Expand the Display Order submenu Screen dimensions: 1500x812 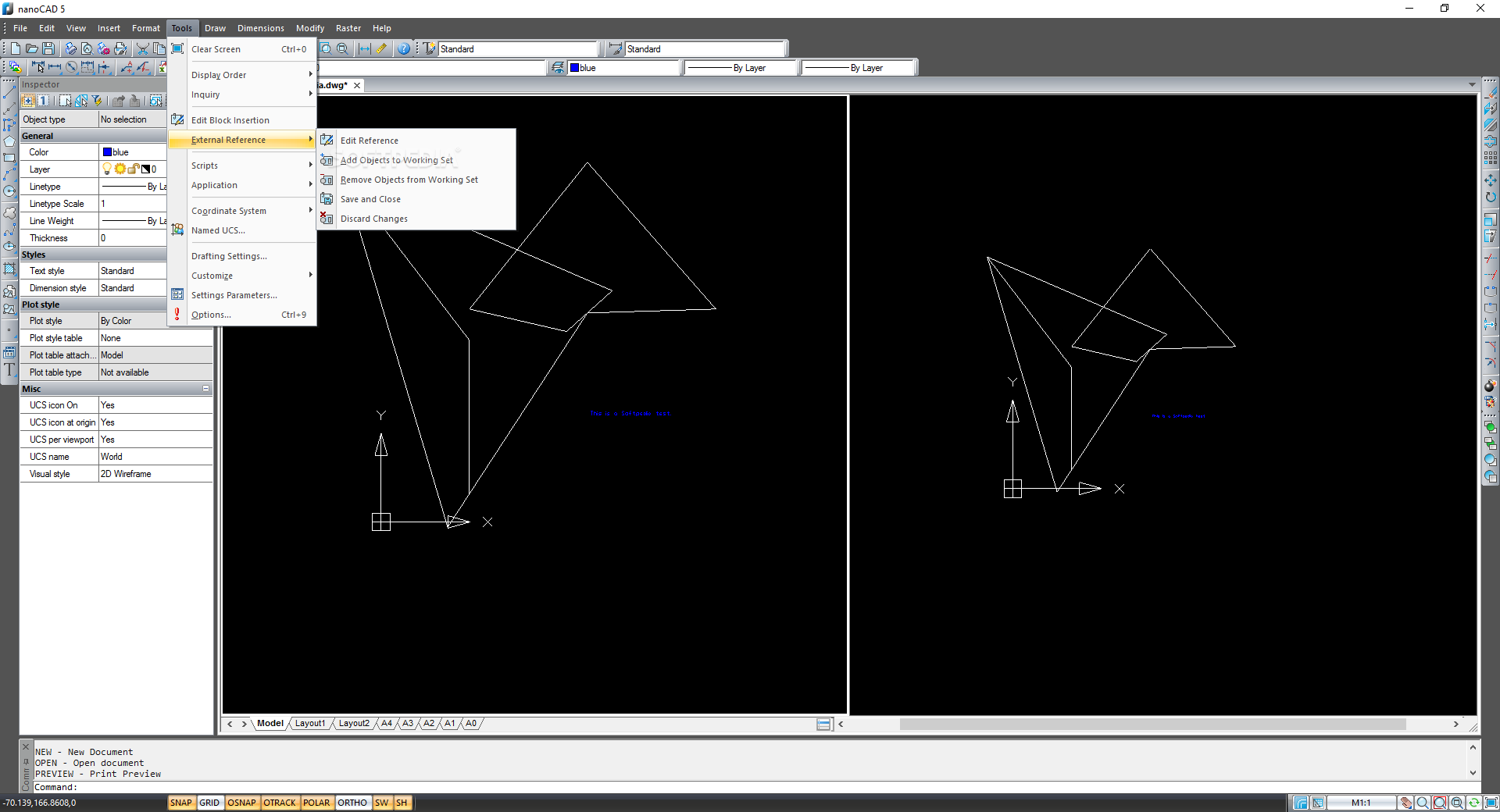pos(242,75)
